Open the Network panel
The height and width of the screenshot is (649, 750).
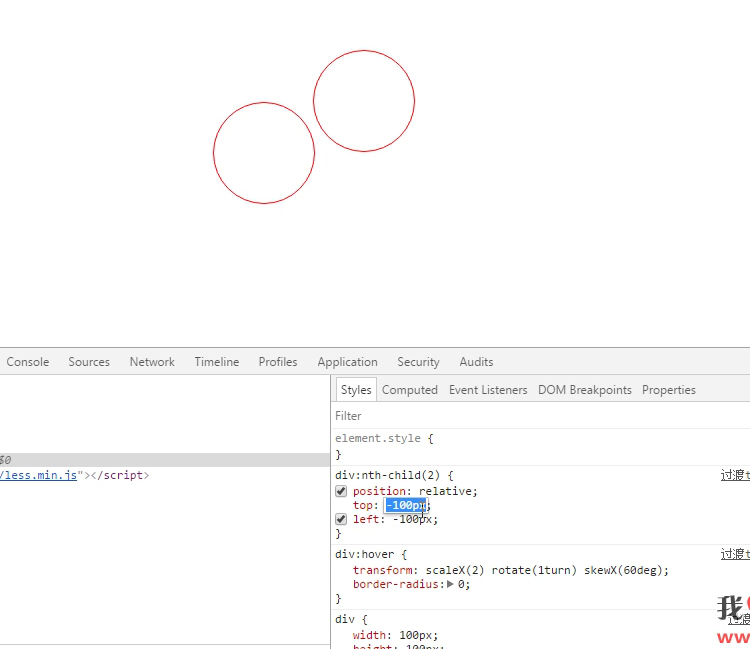click(x=152, y=362)
